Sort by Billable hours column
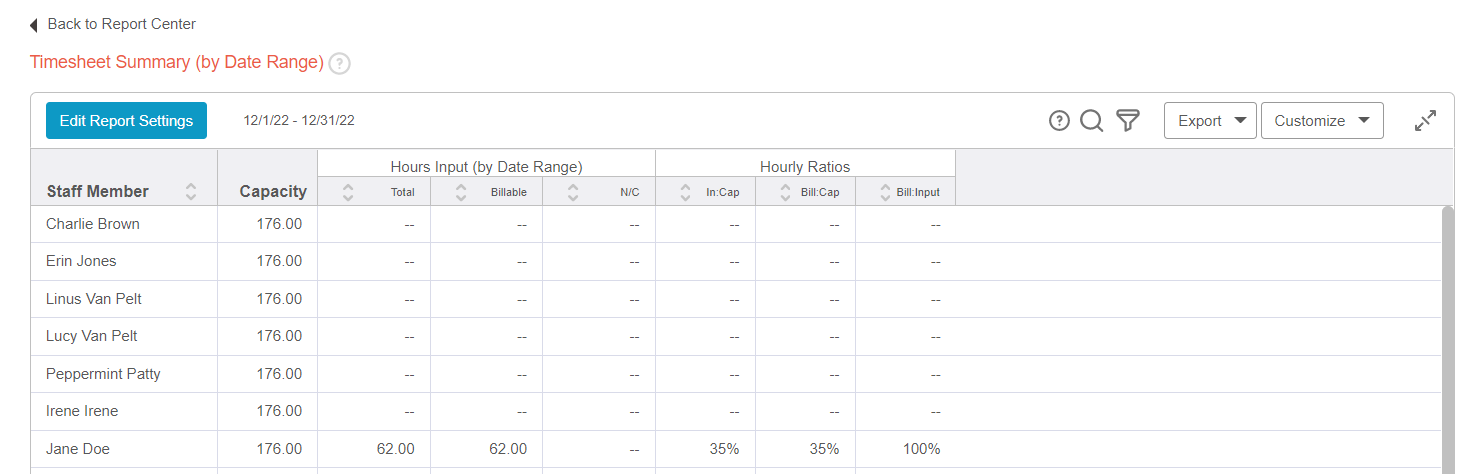 click(x=461, y=192)
